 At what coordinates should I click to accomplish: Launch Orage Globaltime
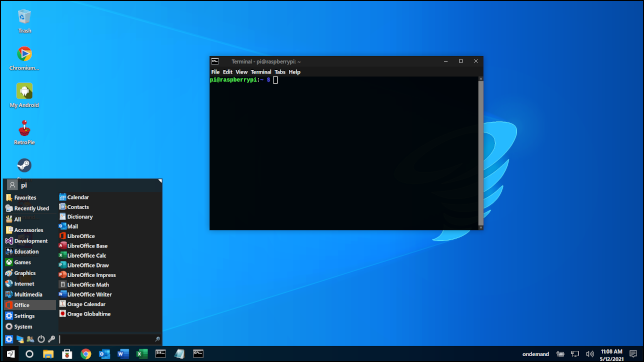(109, 314)
